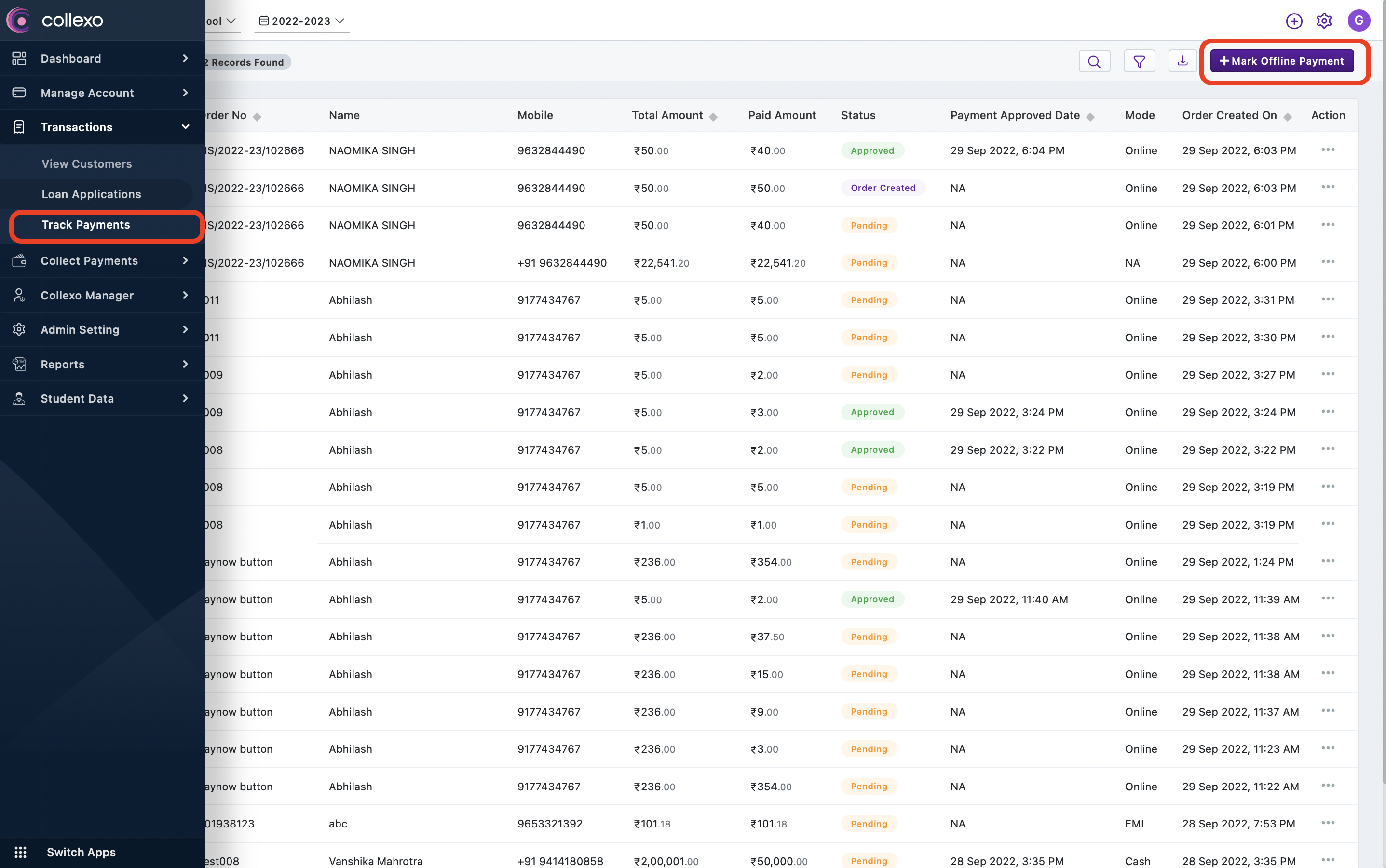This screenshot has height=868, width=1386.
Task: Open action menu for 29 Sep 1:24 PM row
Action: coord(1328,561)
